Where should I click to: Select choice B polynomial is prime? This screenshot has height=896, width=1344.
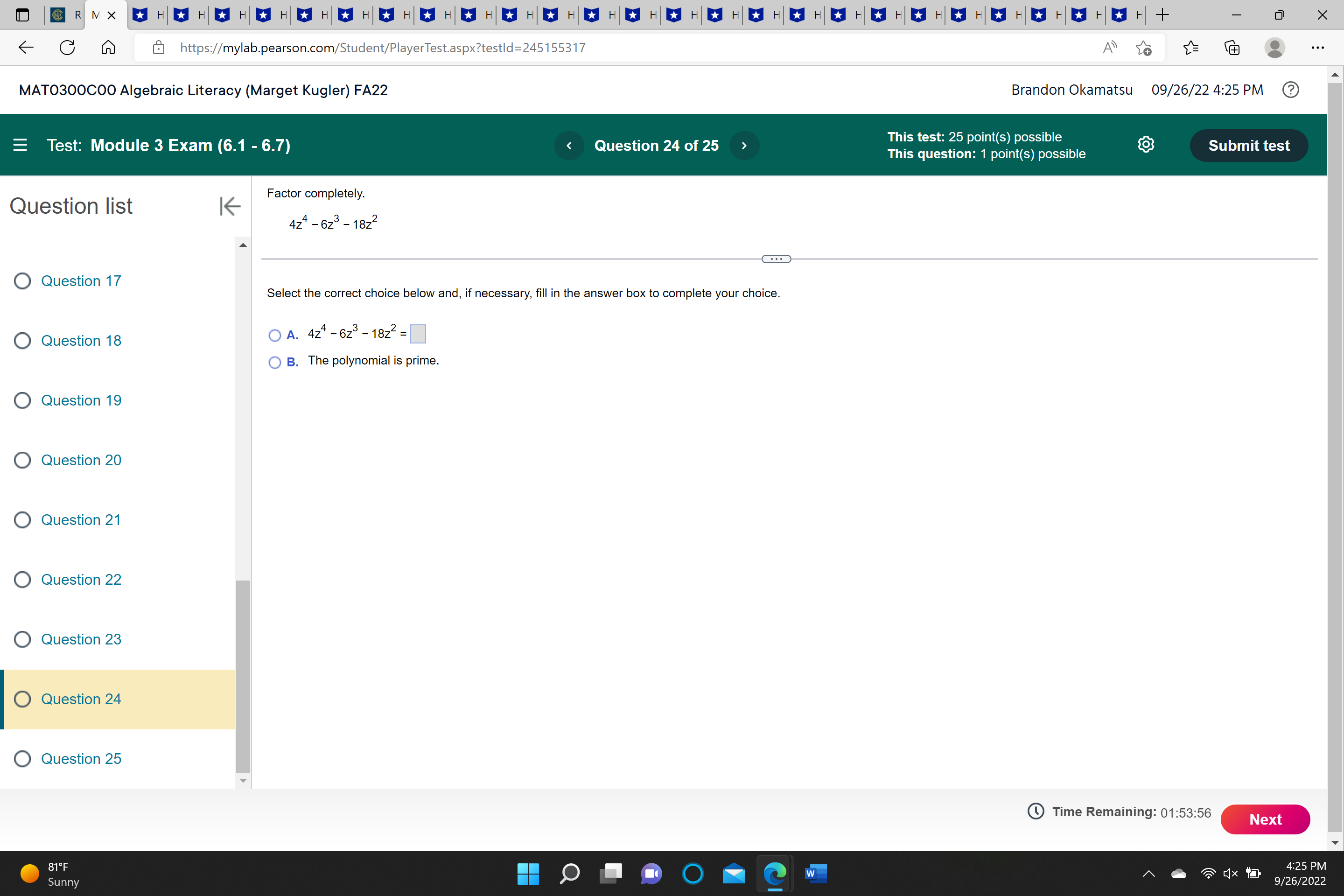click(x=275, y=362)
